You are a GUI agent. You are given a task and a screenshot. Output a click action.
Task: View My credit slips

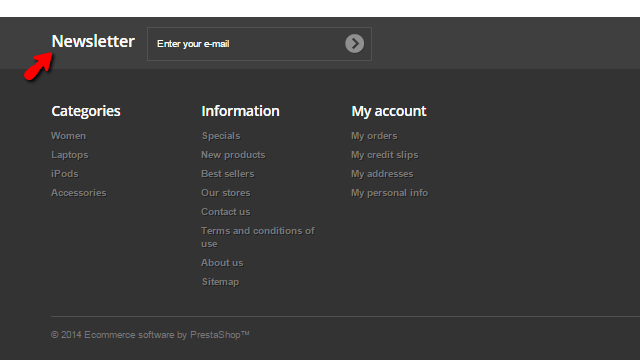pyautogui.click(x=384, y=155)
